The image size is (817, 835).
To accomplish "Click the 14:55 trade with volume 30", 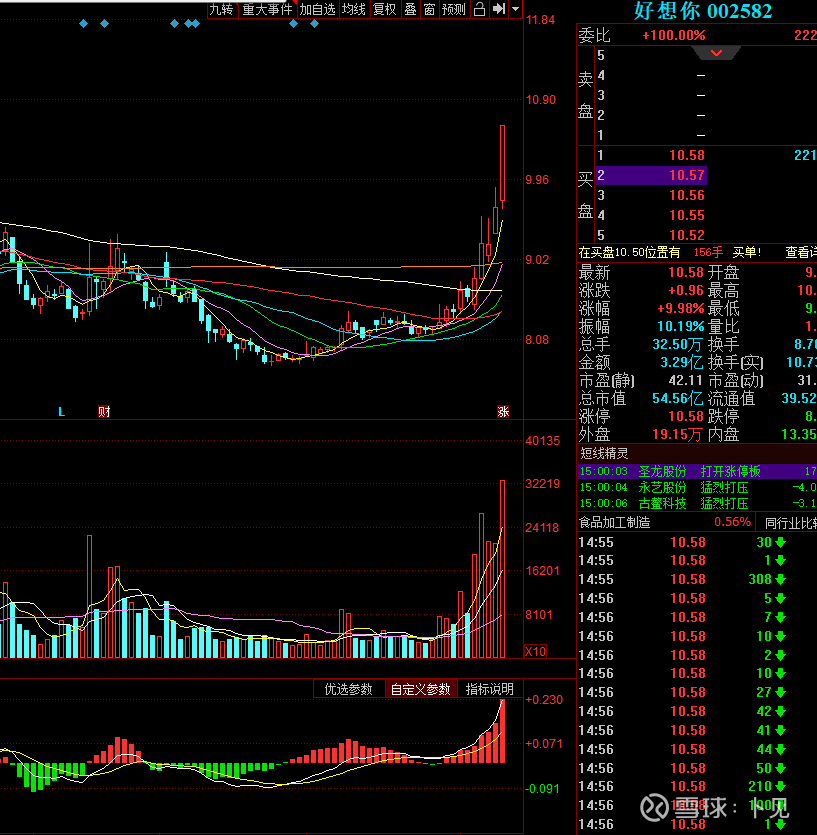I will [682, 543].
